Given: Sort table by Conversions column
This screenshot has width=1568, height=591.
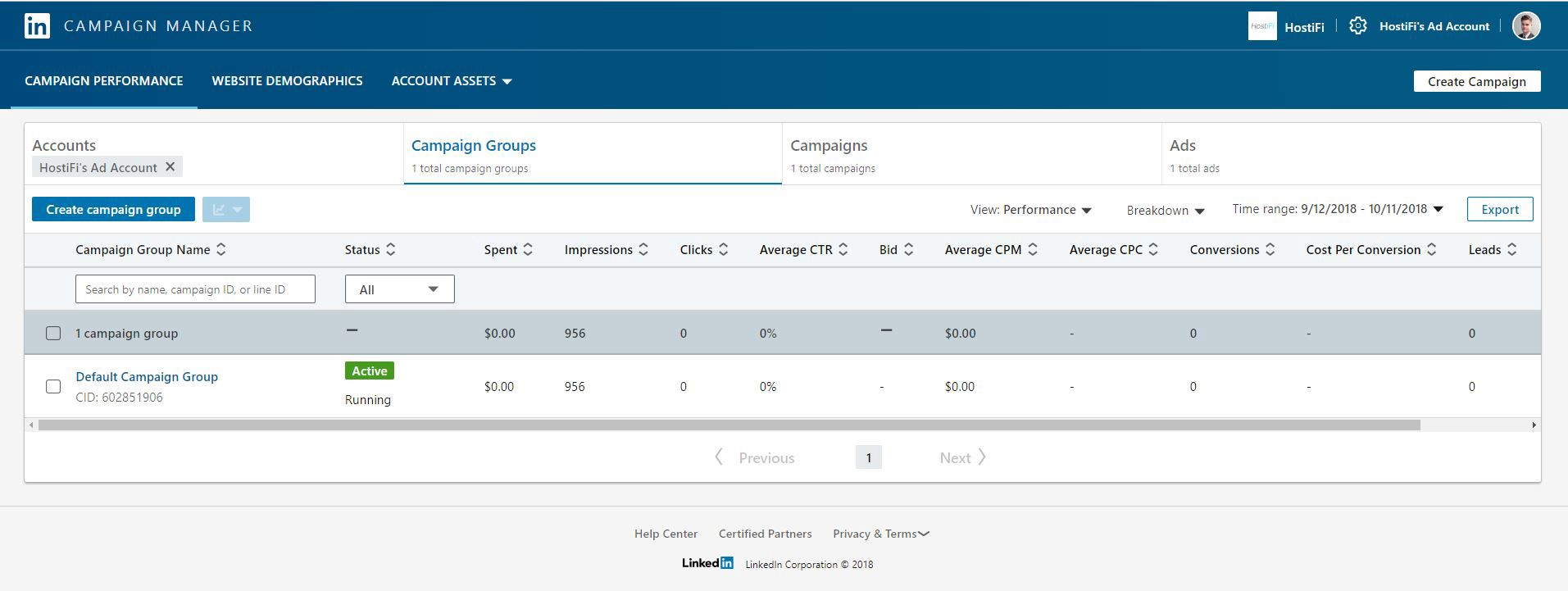Looking at the screenshot, I should coord(1270,249).
